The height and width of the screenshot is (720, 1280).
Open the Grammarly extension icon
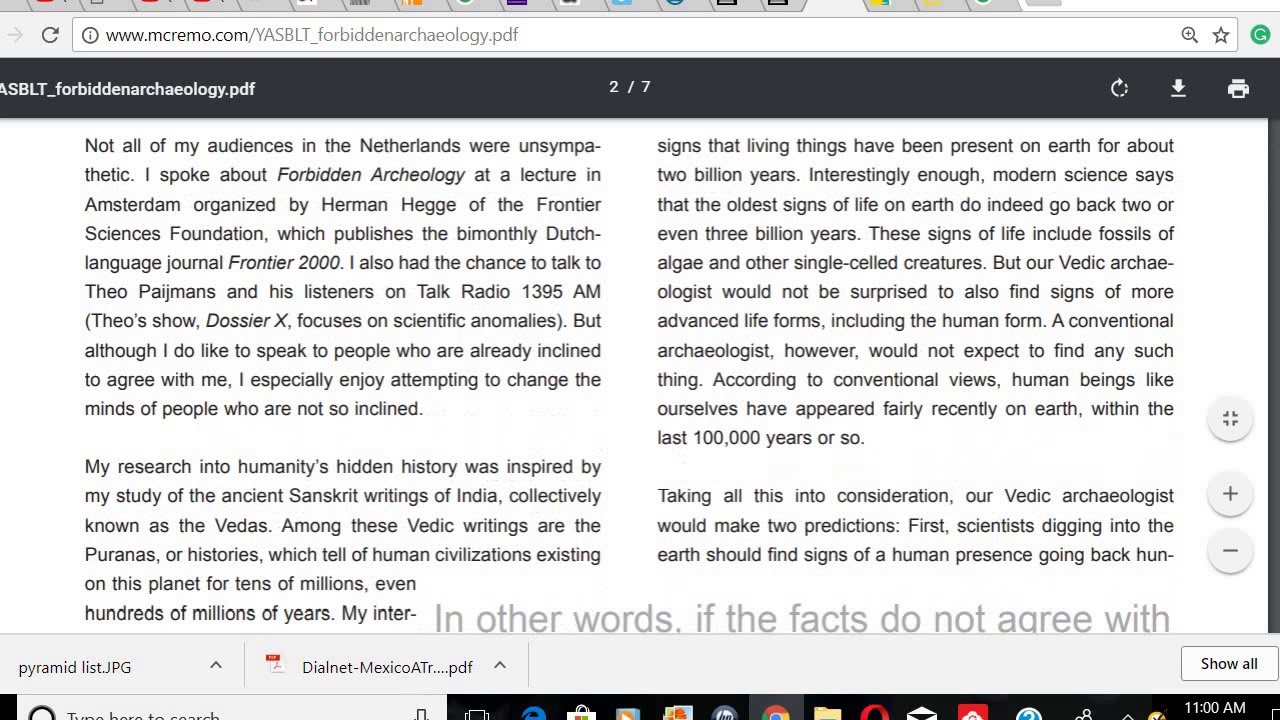[x=1259, y=35]
